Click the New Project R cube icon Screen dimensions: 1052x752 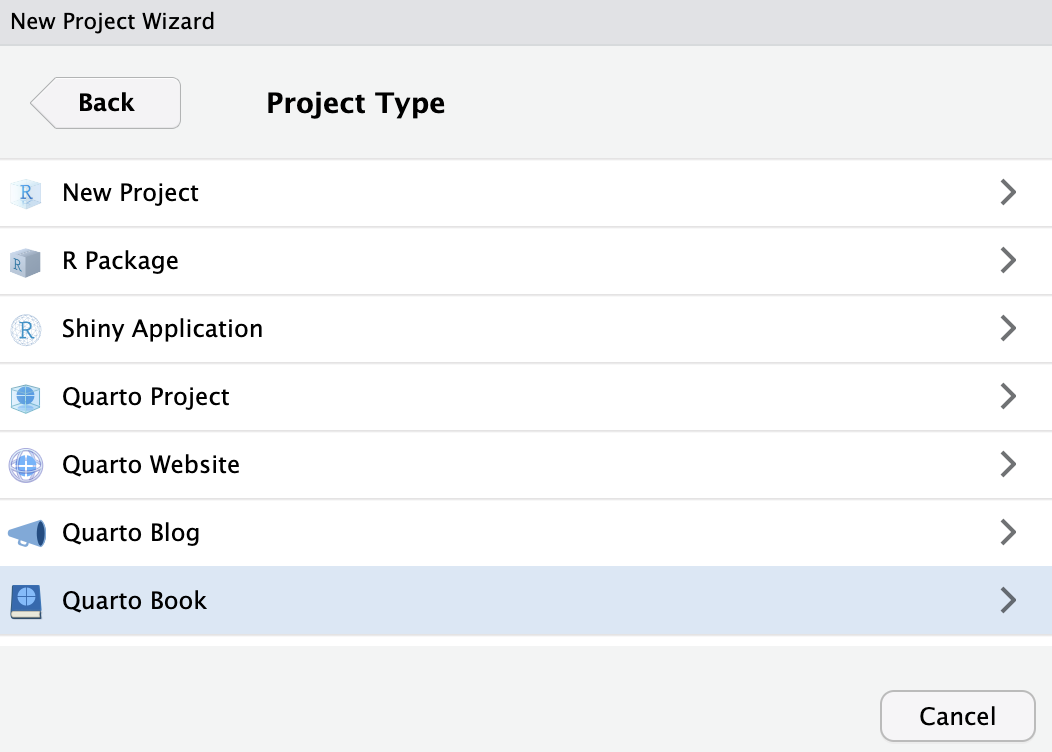(26, 193)
